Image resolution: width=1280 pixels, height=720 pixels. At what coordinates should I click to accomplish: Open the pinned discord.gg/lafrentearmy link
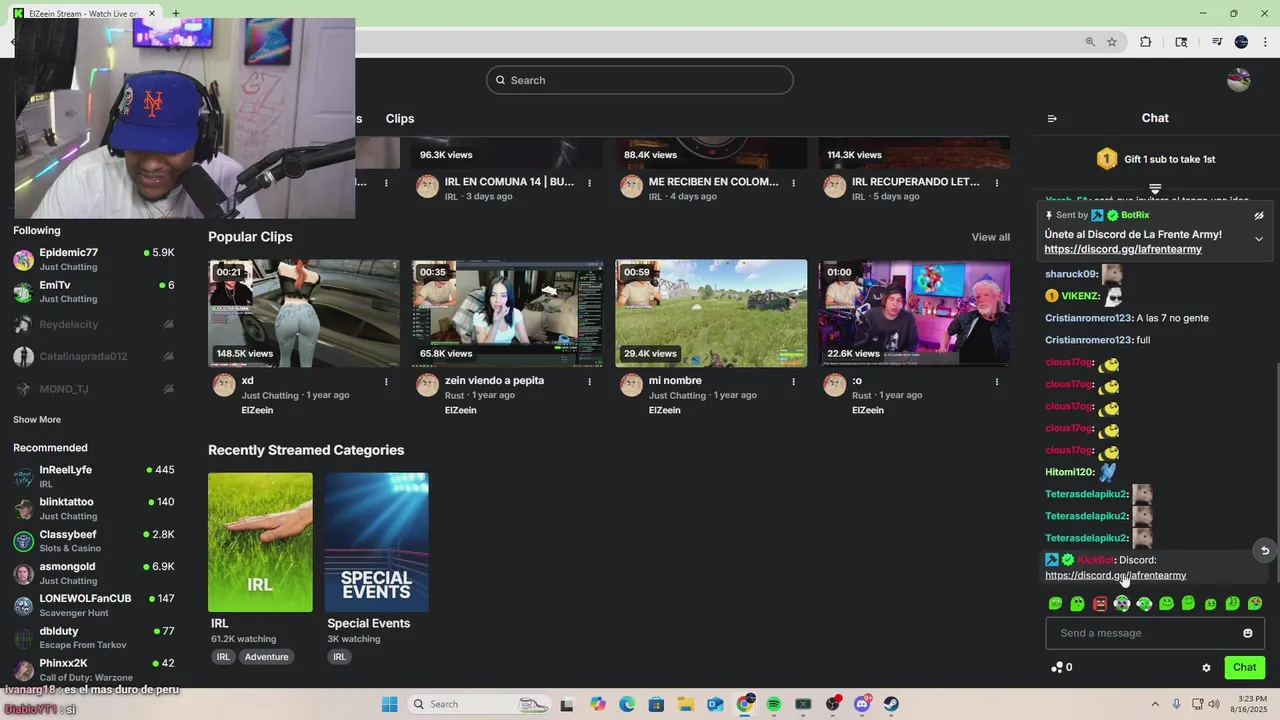point(1123,249)
